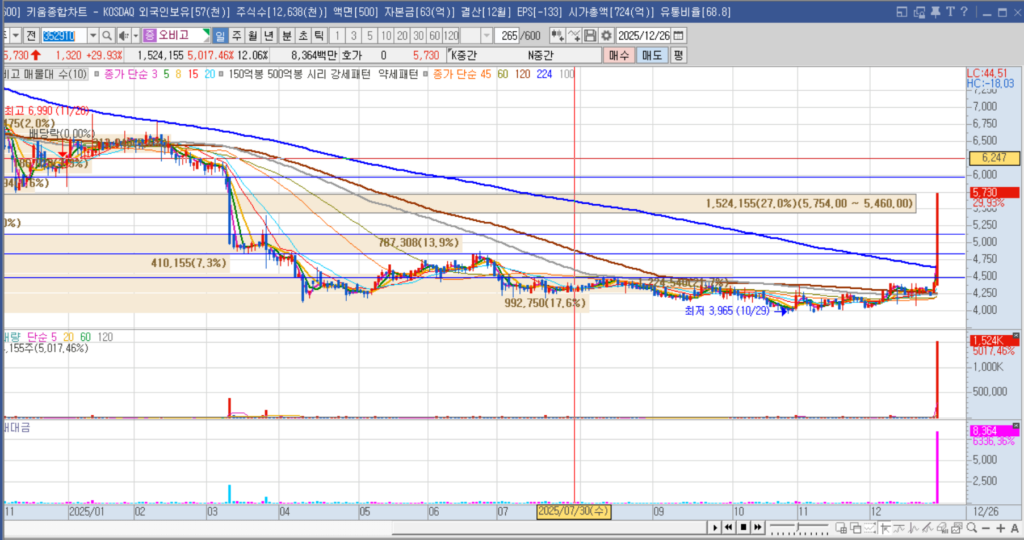Switch to weekly (주) chart period
The image size is (1024, 540).
point(237,35)
